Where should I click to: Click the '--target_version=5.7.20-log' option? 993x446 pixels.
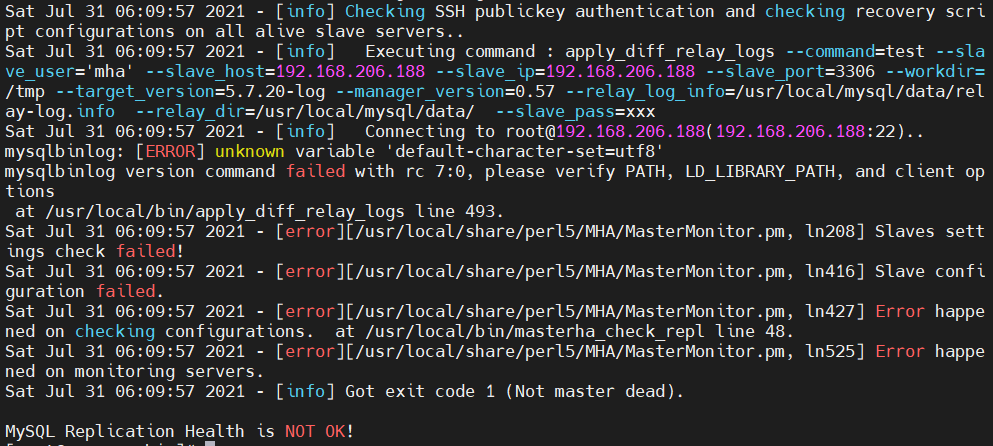point(191,92)
